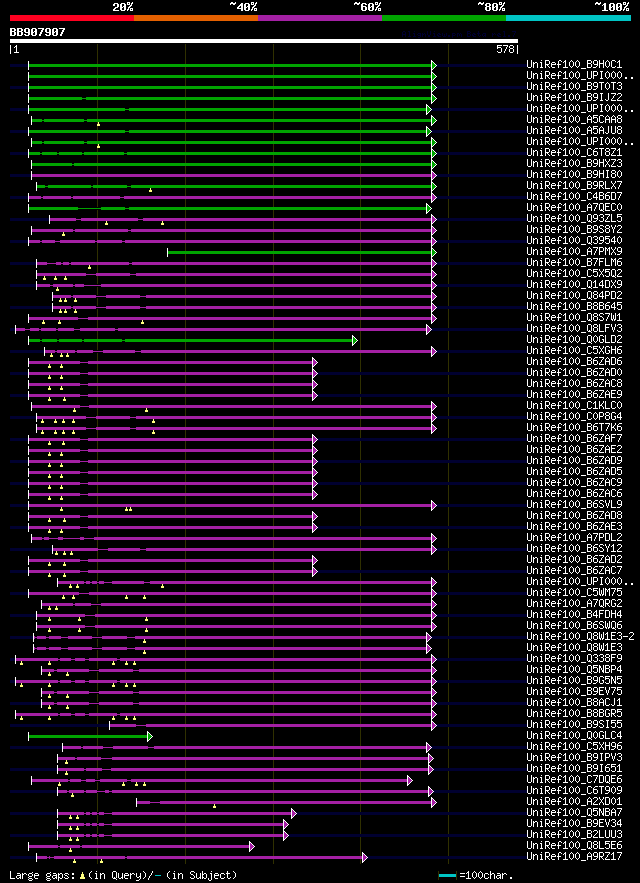Click the UniRef100_Q39540 hit label

tap(574, 240)
